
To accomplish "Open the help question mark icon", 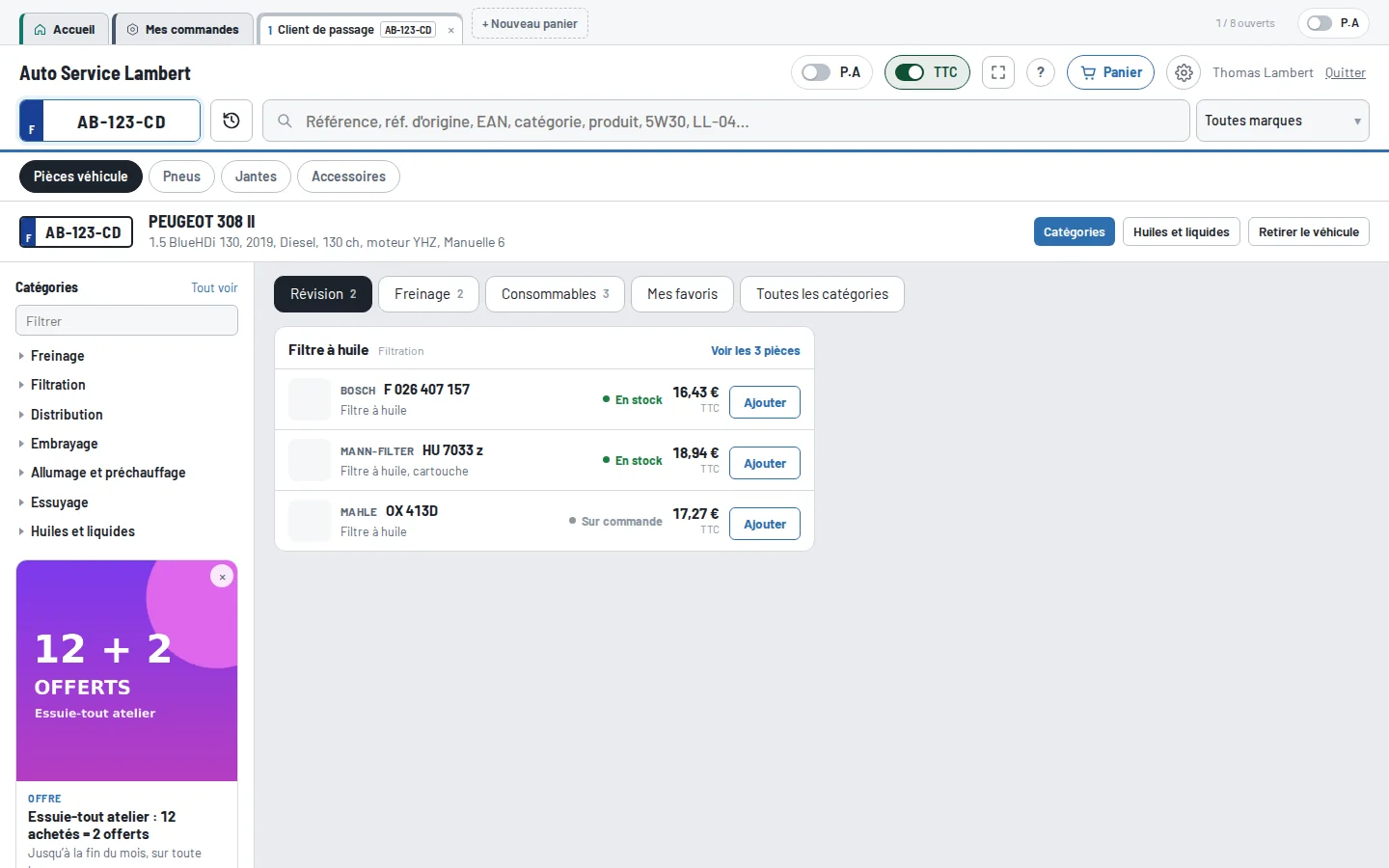I will 1041,72.
